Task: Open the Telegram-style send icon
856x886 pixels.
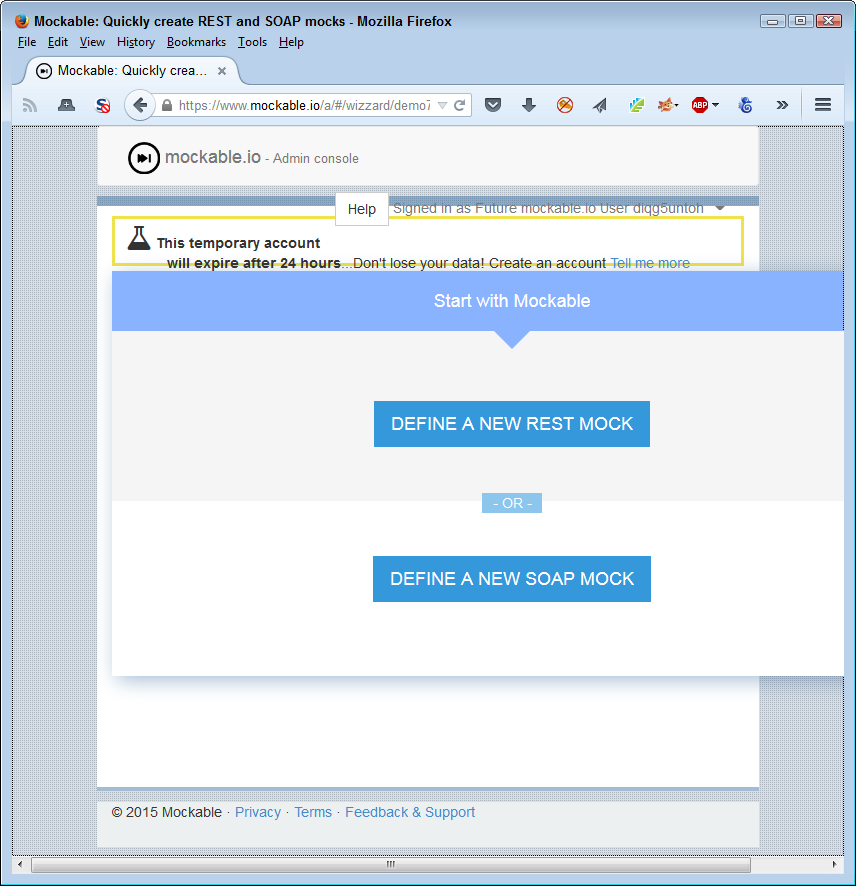Action: pos(600,105)
